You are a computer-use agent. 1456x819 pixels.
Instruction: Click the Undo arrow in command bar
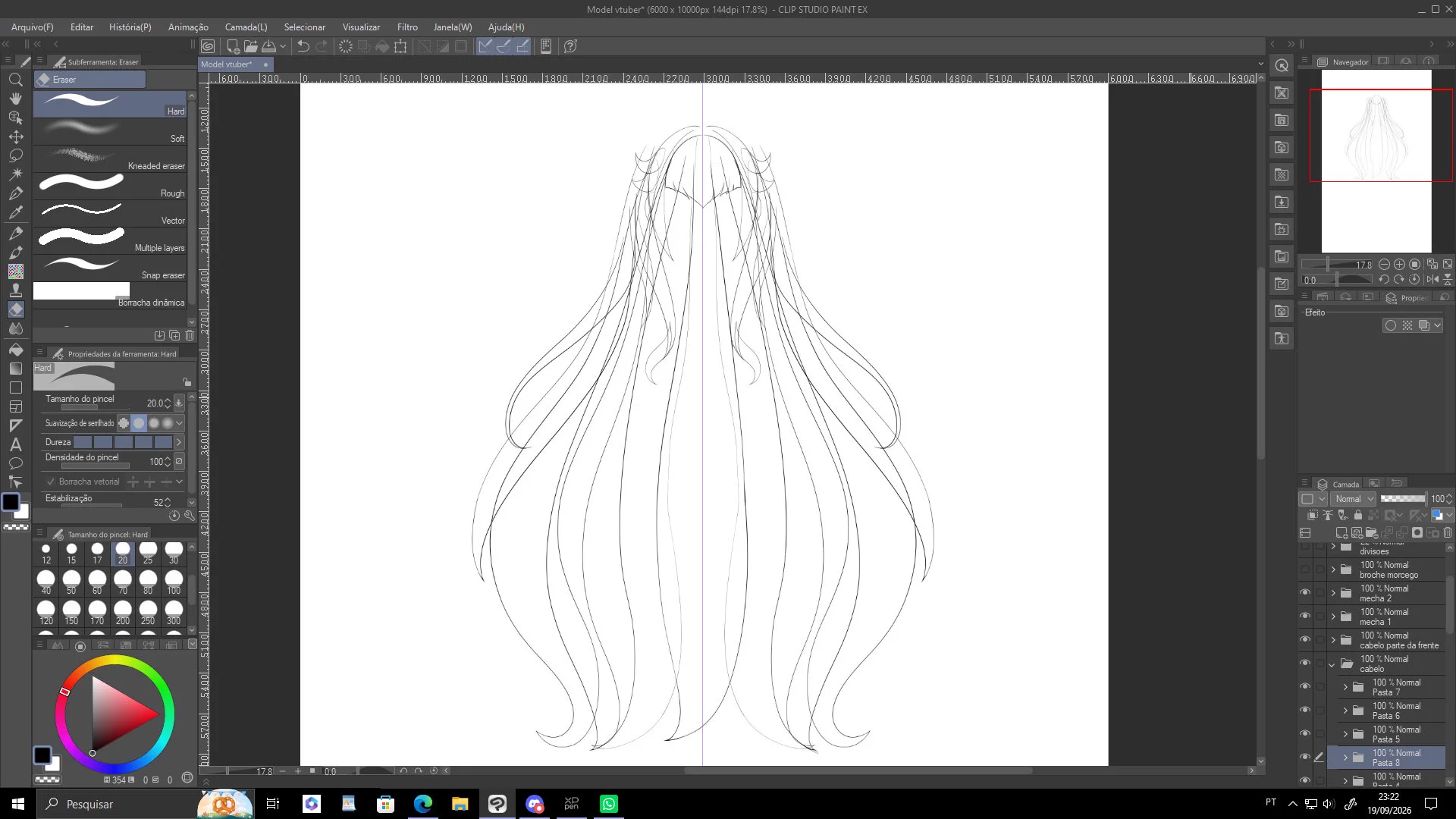(x=303, y=46)
